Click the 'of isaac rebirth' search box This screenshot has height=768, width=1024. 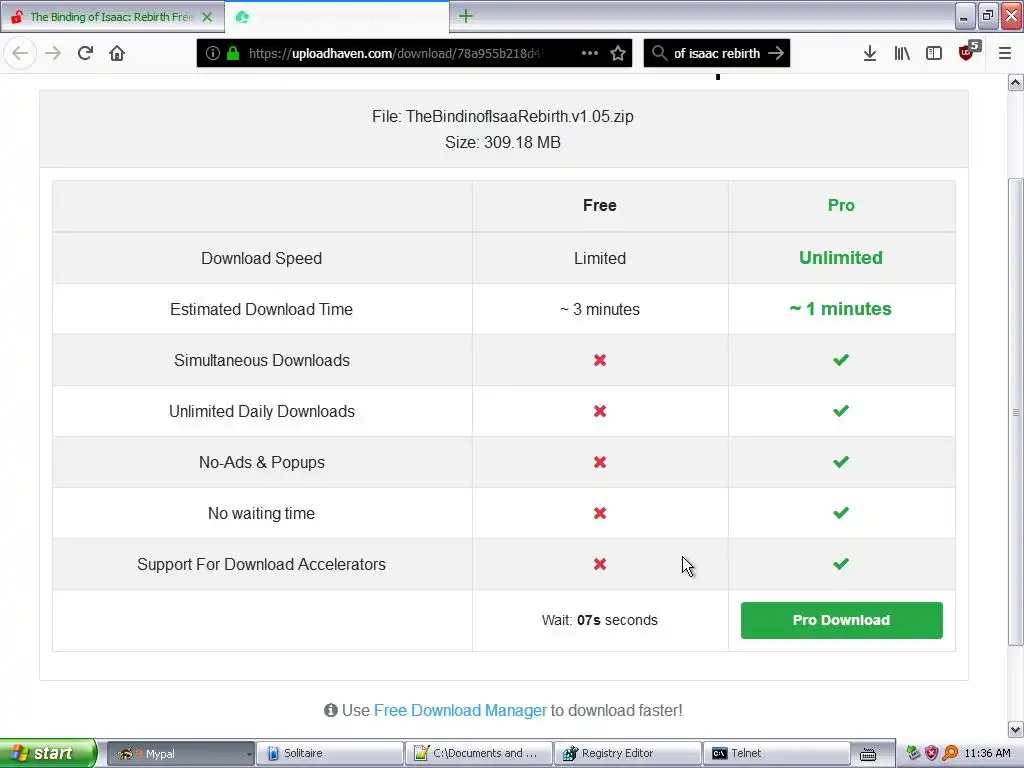717,53
